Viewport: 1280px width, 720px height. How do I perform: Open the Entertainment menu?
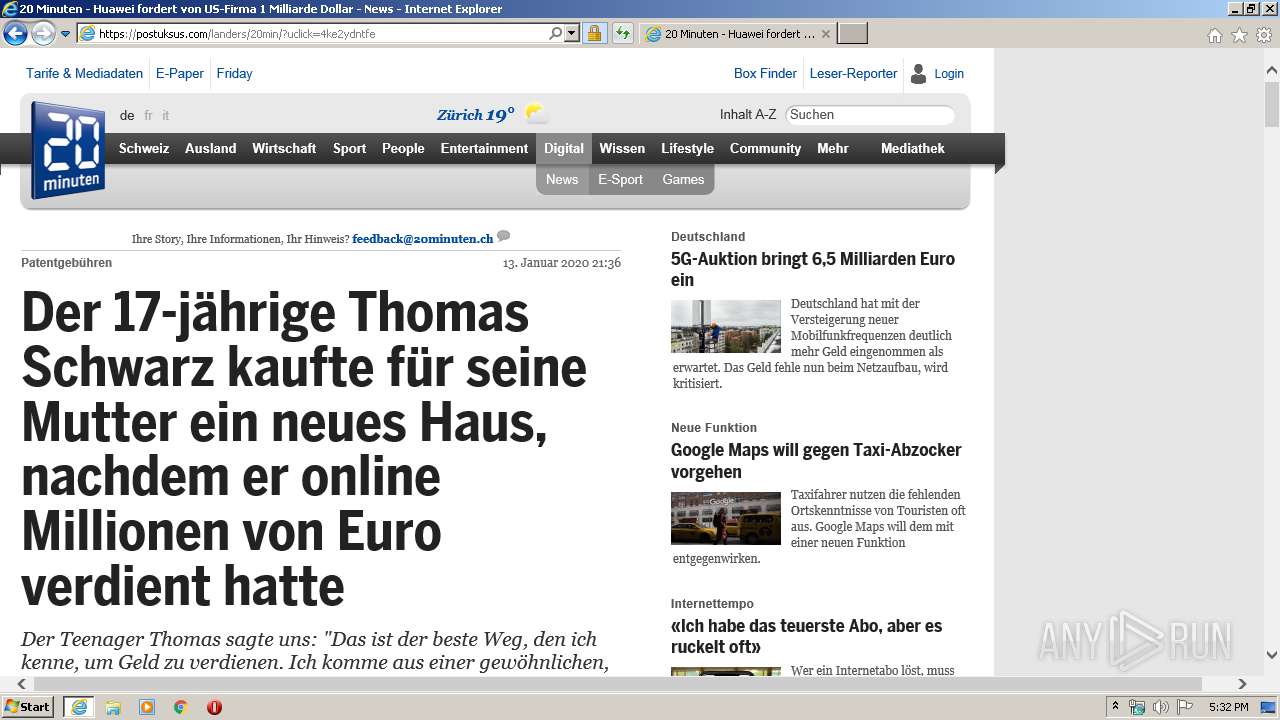pos(484,148)
